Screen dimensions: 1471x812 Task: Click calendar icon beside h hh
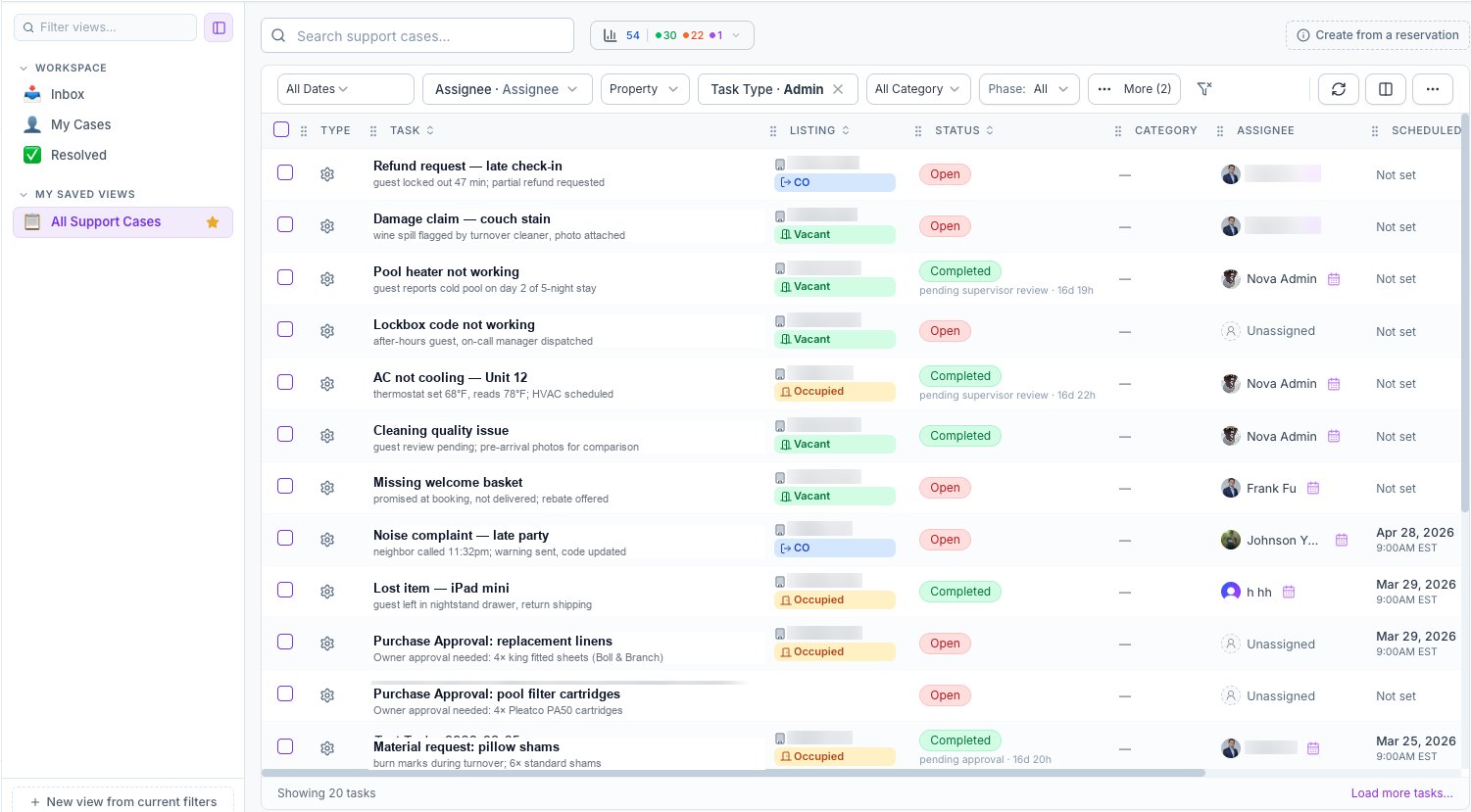point(1289,592)
